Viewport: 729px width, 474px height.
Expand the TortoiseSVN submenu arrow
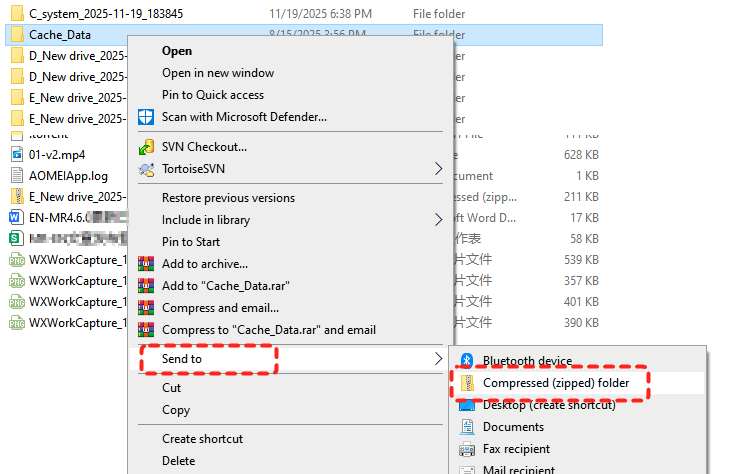click(438, 169)
